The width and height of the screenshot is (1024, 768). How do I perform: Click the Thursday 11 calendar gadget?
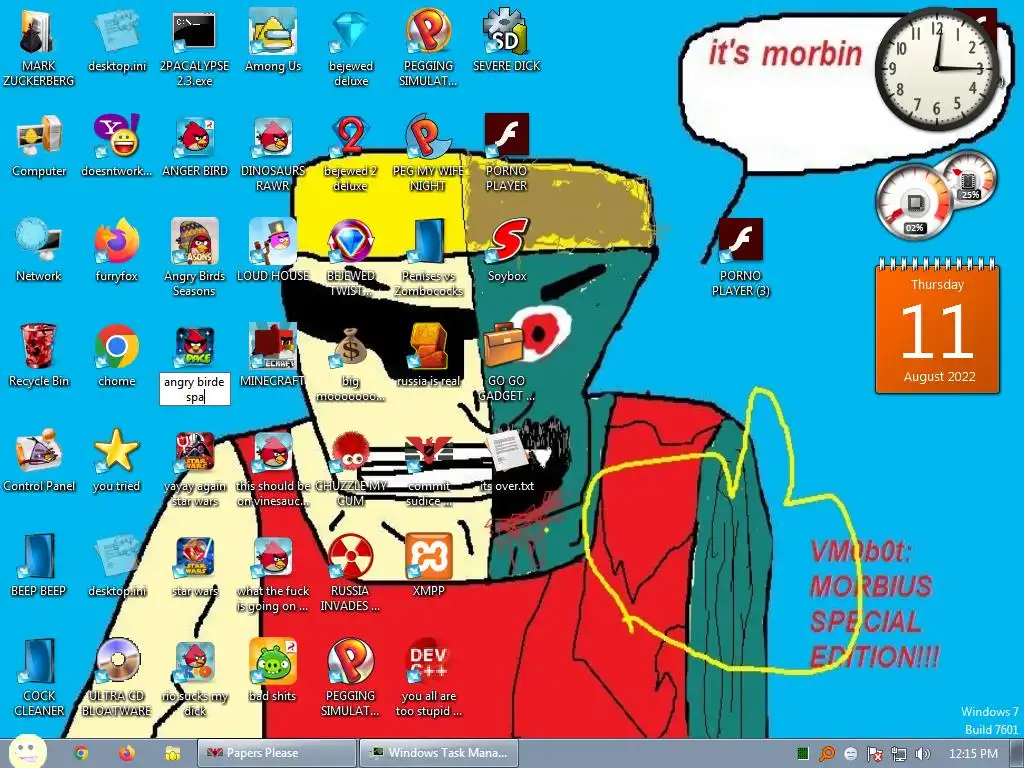tap(938, 327)
